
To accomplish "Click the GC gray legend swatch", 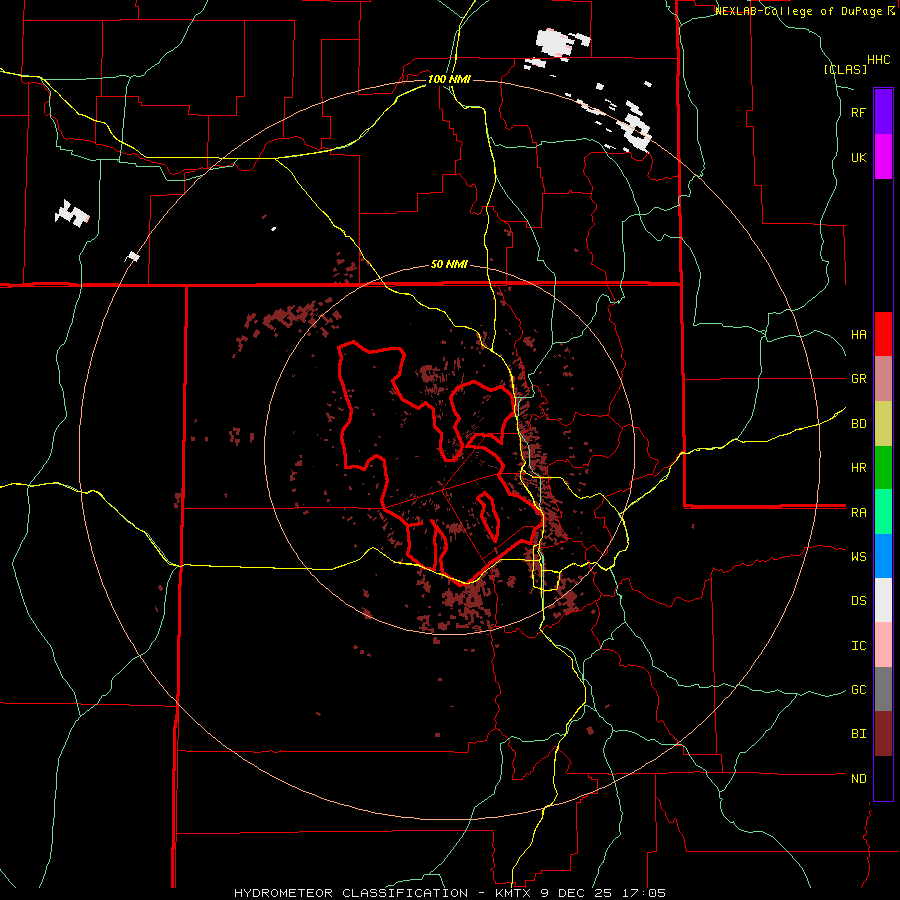I will tap(883, 689).
